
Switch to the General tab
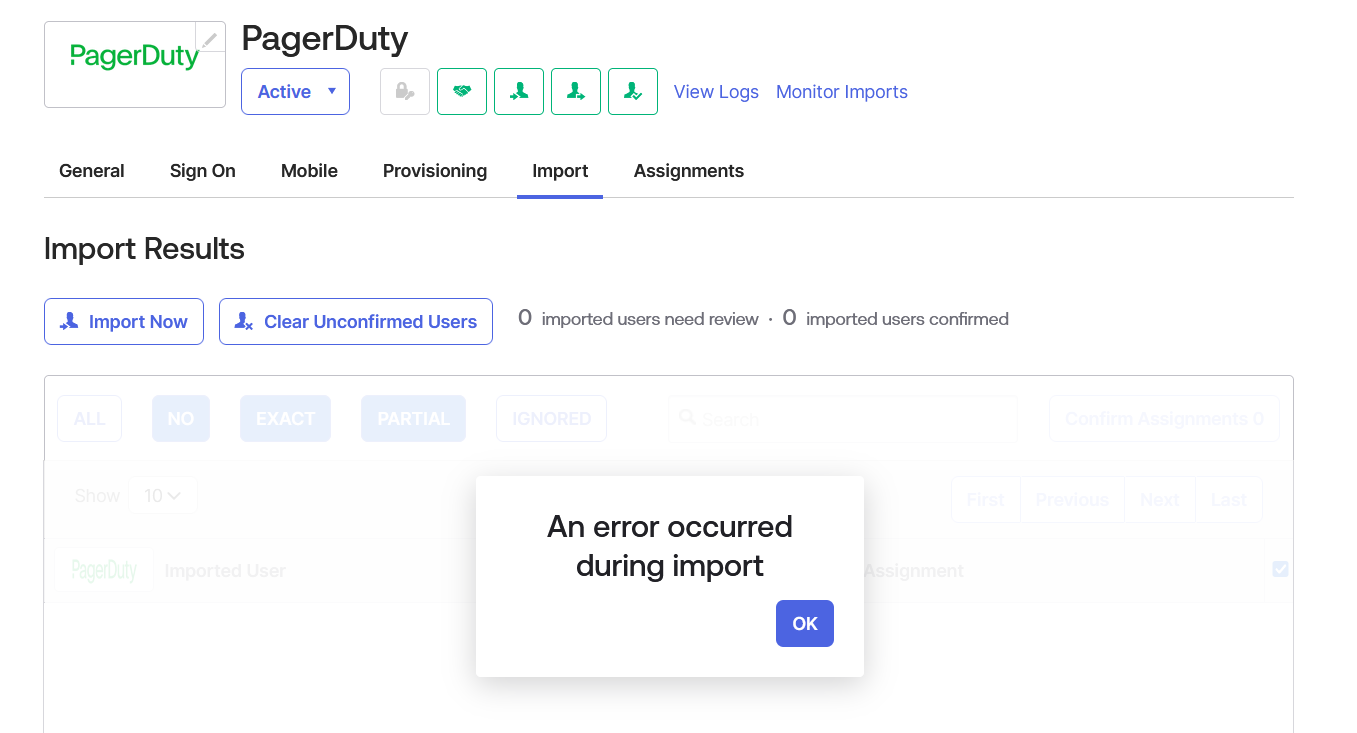pyautogui.click(x=92, y=171)
